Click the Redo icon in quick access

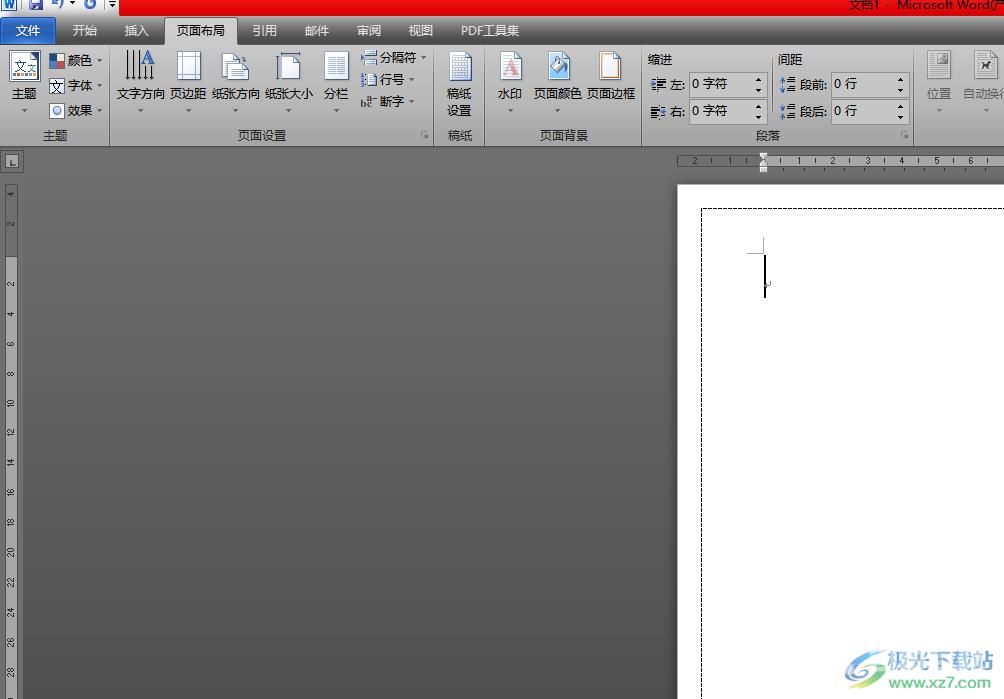90,4
